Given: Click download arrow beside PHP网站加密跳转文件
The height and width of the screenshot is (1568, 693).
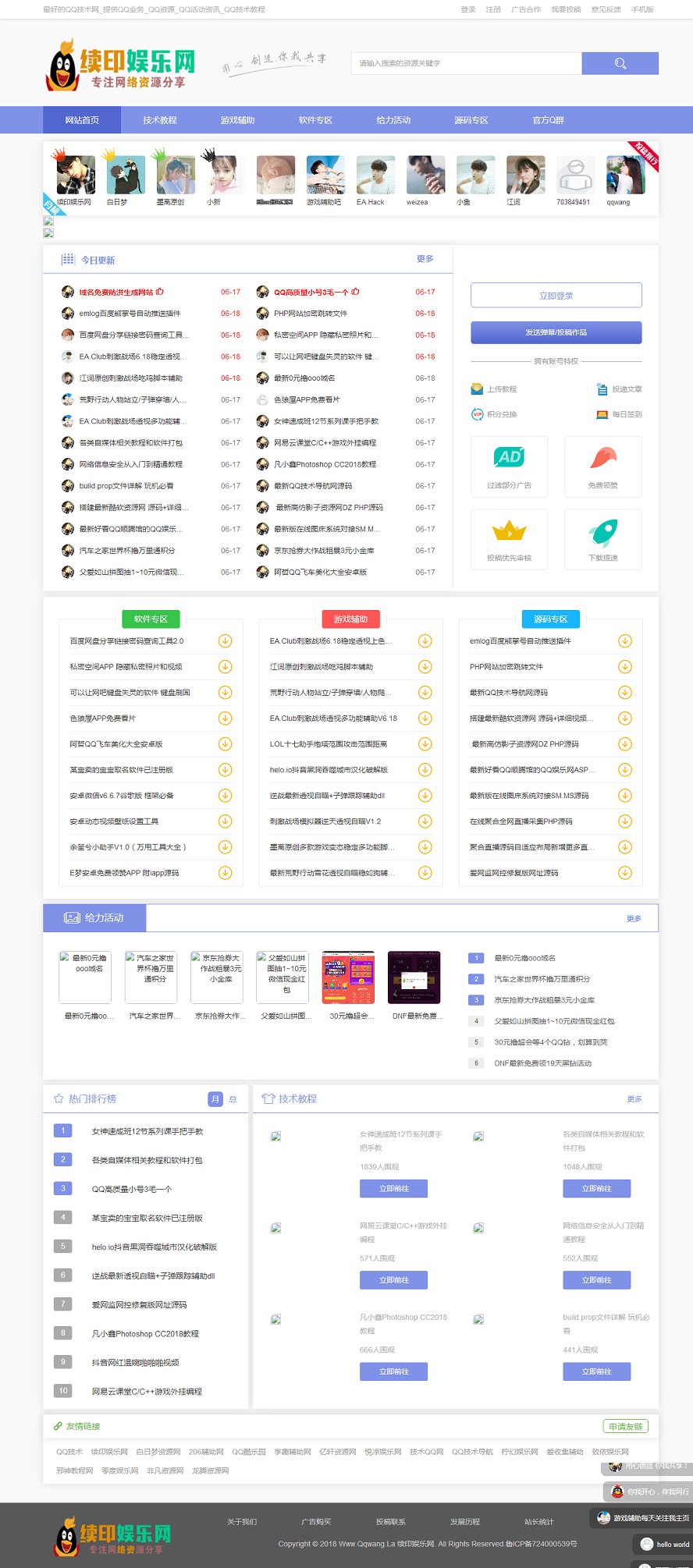Looking at the screenshot, I should tap(624, 667).
